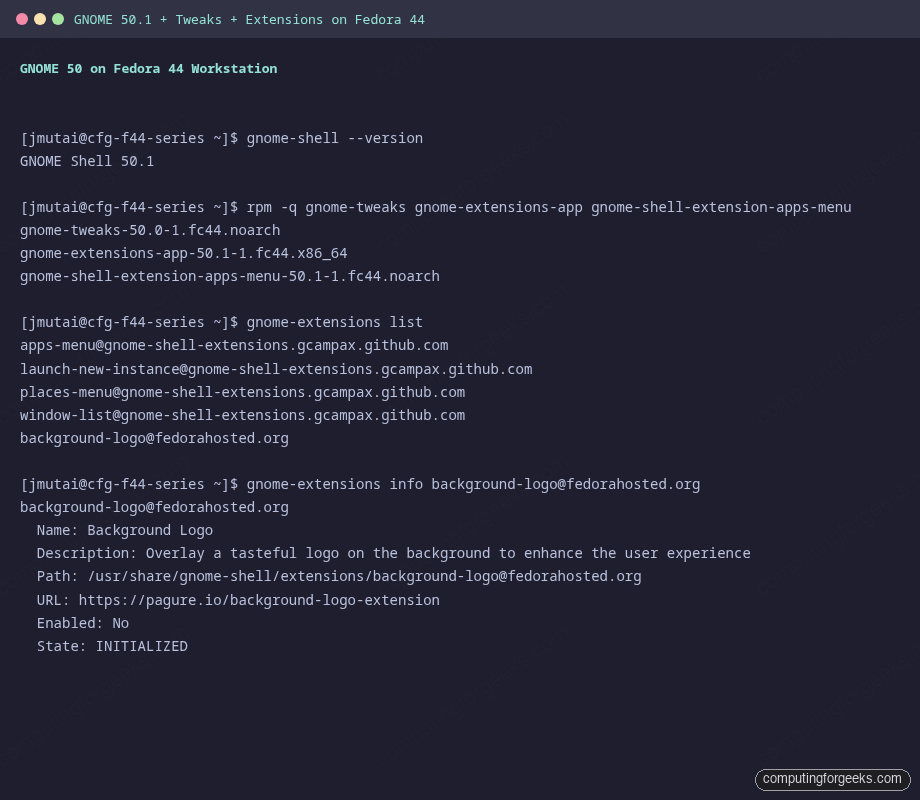Click the window title 'GNOME 50.1 + Tweaks + Extensions on Fedora 44'
The width and height of the screenshot is (920, 800).
[x=249, y=20]
